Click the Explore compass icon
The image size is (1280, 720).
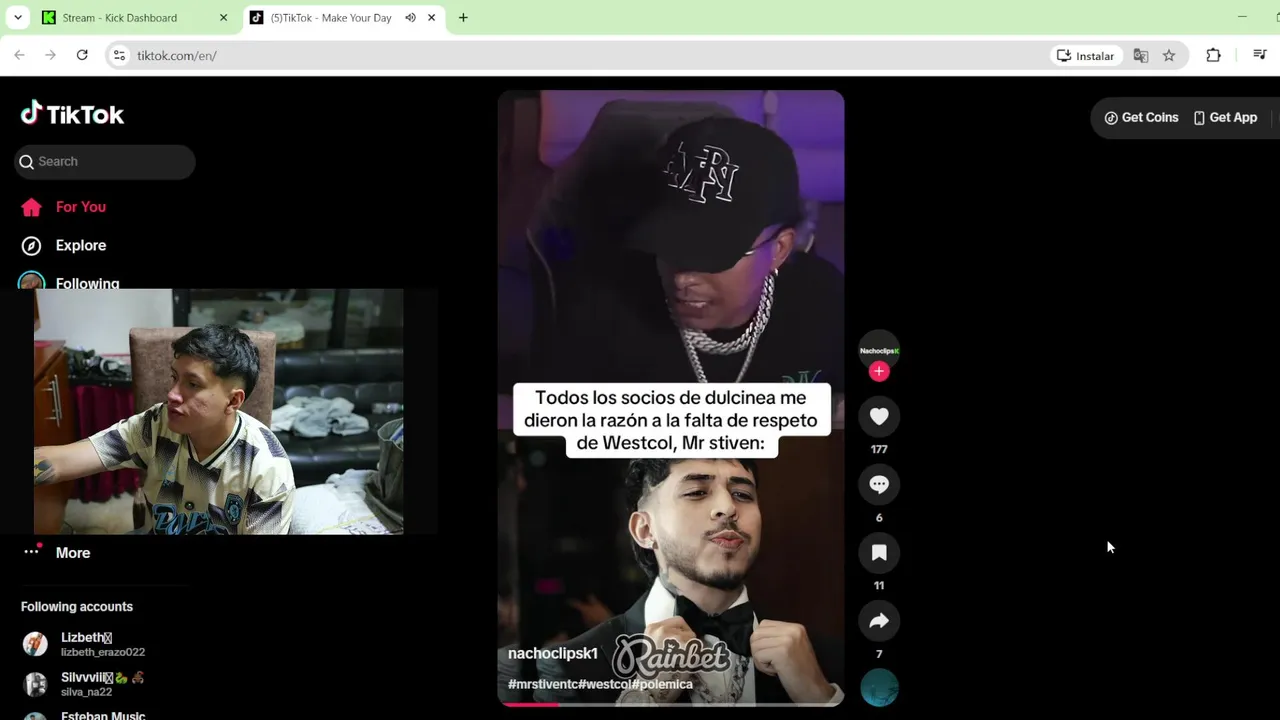pos(32,245)
